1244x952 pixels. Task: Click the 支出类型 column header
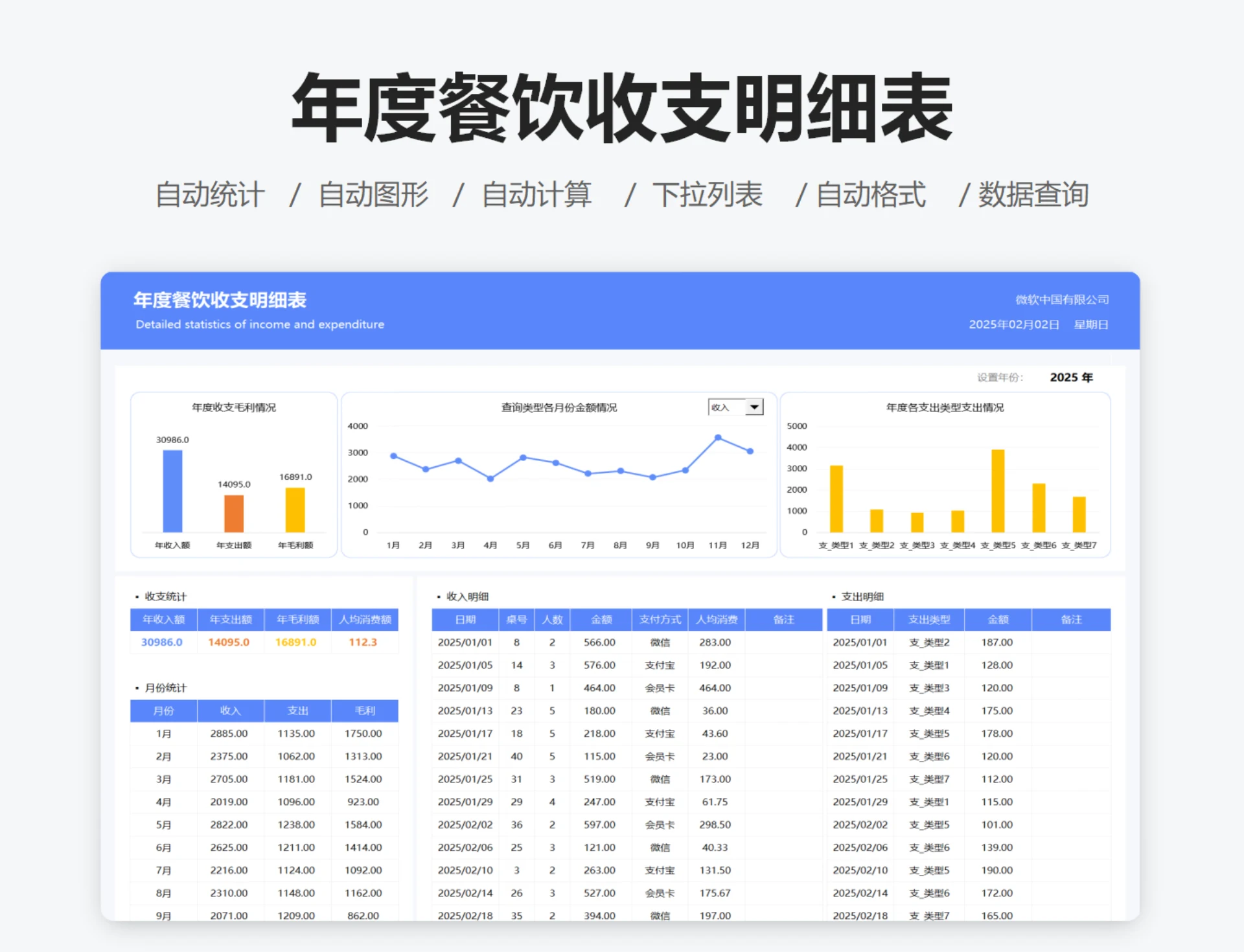pyautogui.click(x=930, y=619)
